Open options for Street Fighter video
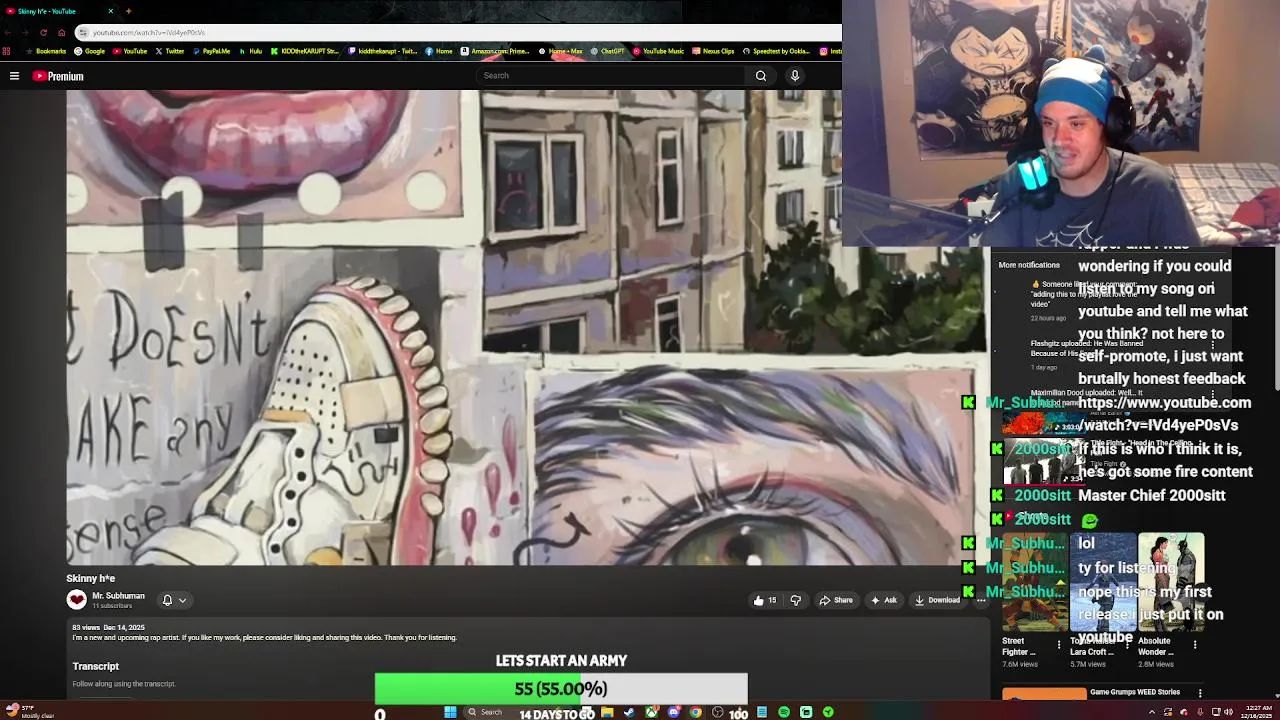The width and height of the screenshot is (1280, 720). [x=1059, y=645]
